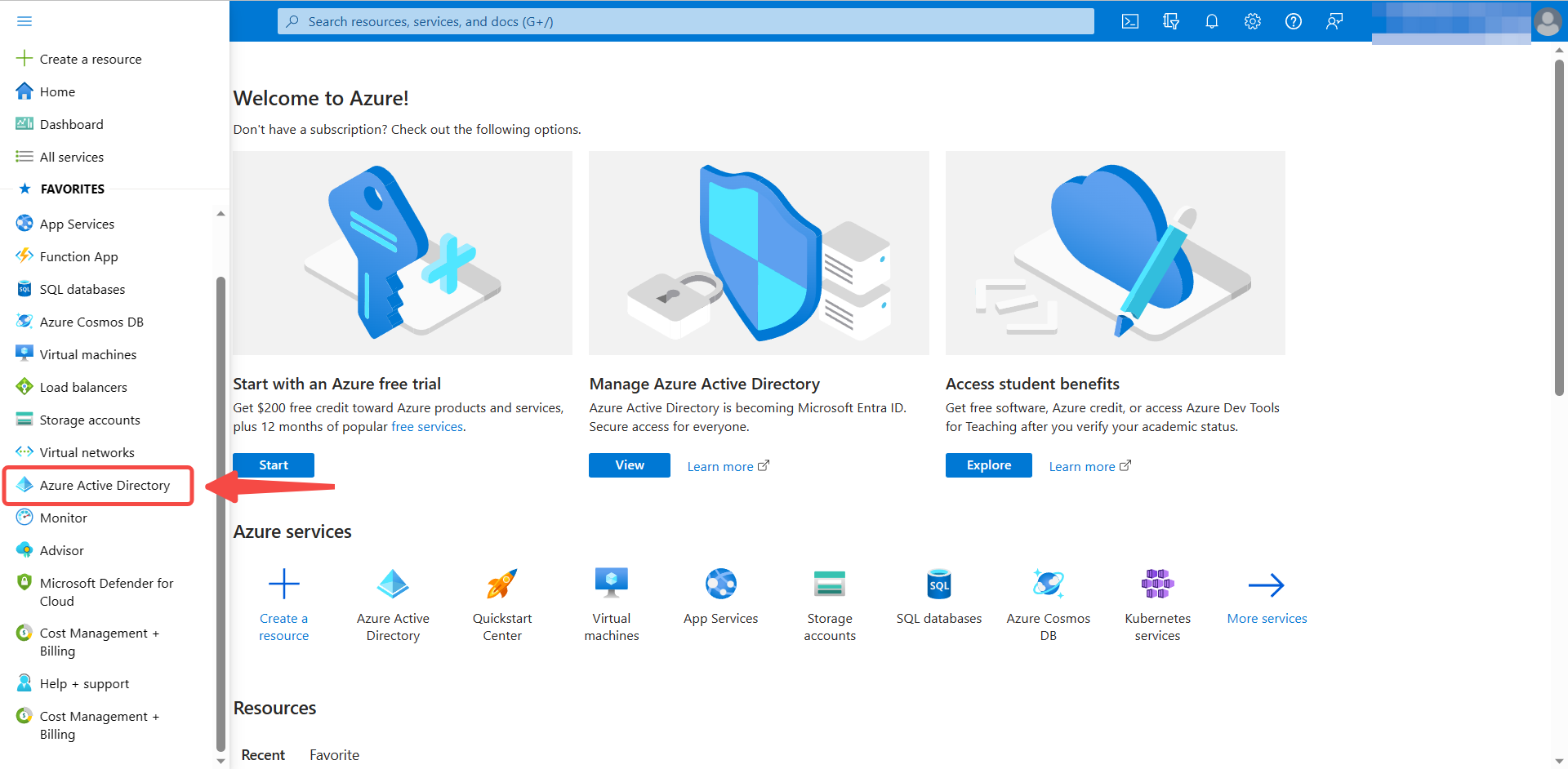This screenshot has height=769, width=1568.
Task: Click the sidebar scroll up arrow
Action: (x=220, y=214)
